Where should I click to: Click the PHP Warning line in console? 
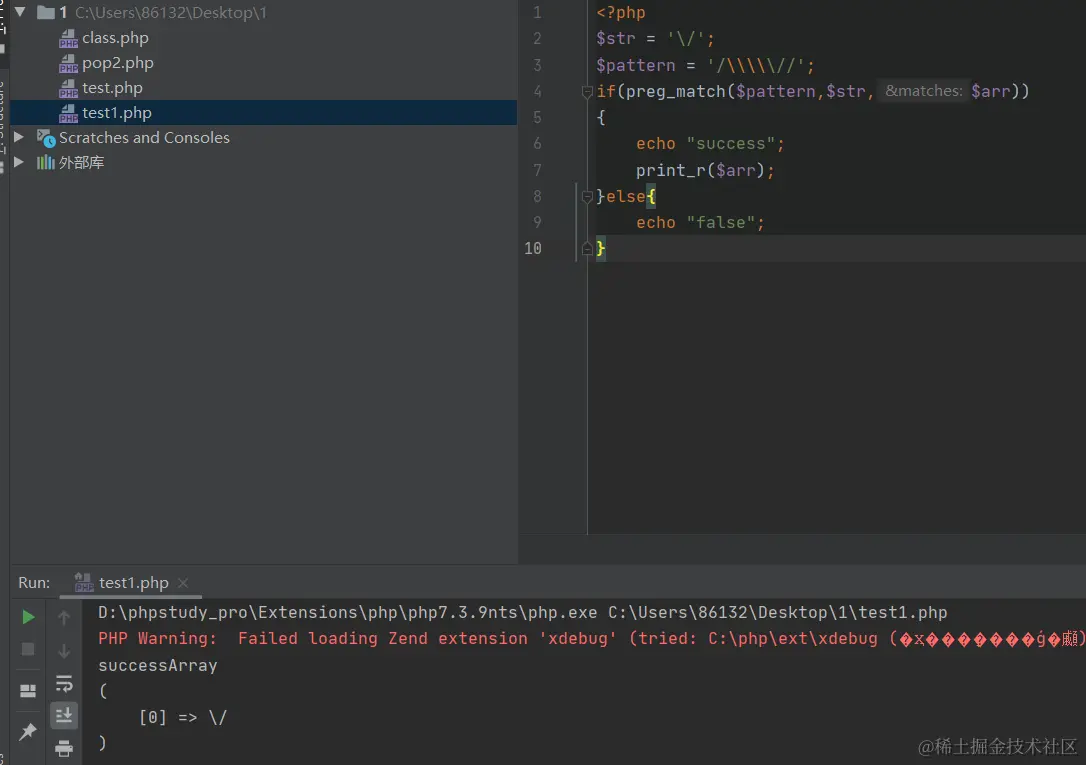591,638
